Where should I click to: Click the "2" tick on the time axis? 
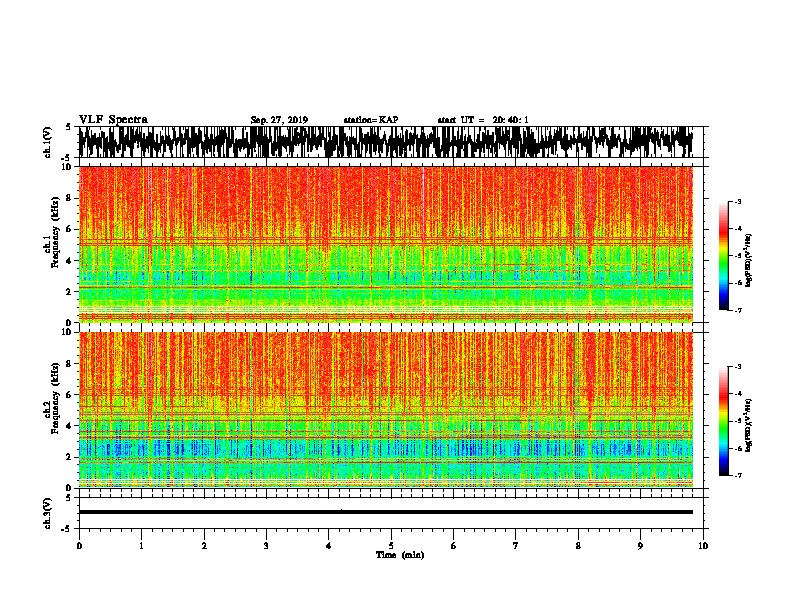(x=204, y=546)
